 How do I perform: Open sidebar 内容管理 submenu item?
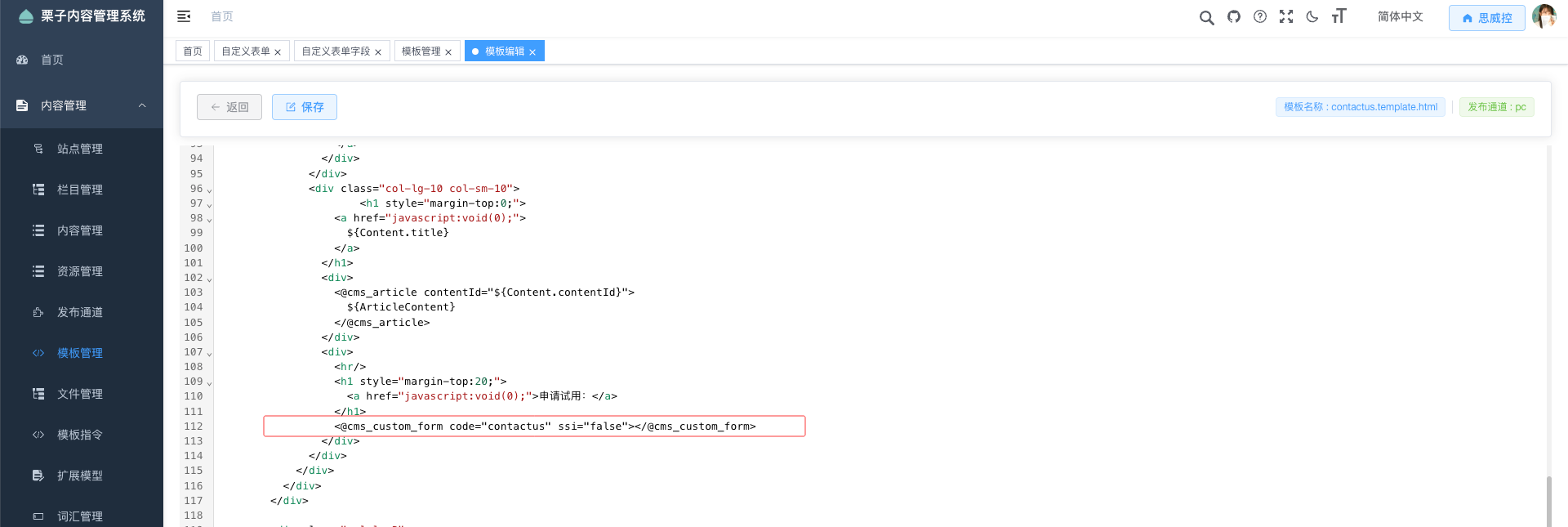pos(82,230)
